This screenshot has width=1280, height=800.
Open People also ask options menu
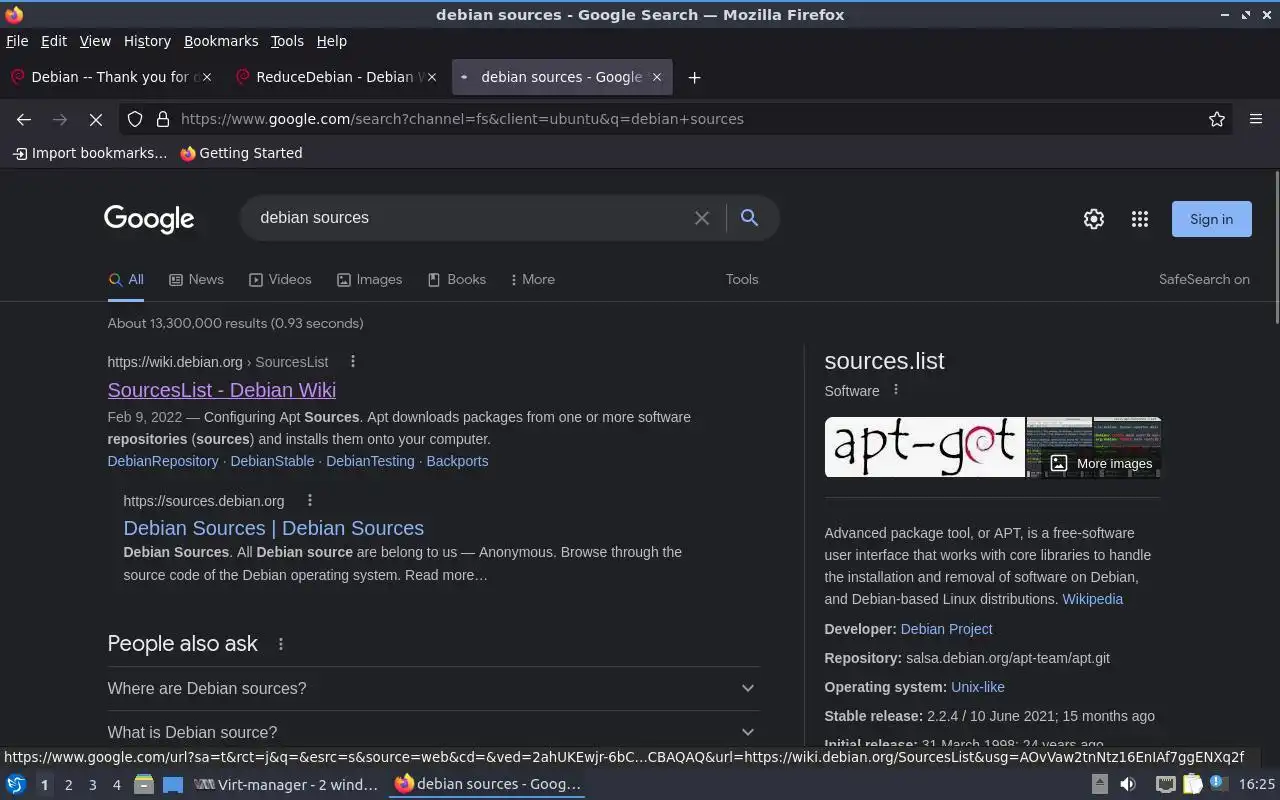point(281,644)
